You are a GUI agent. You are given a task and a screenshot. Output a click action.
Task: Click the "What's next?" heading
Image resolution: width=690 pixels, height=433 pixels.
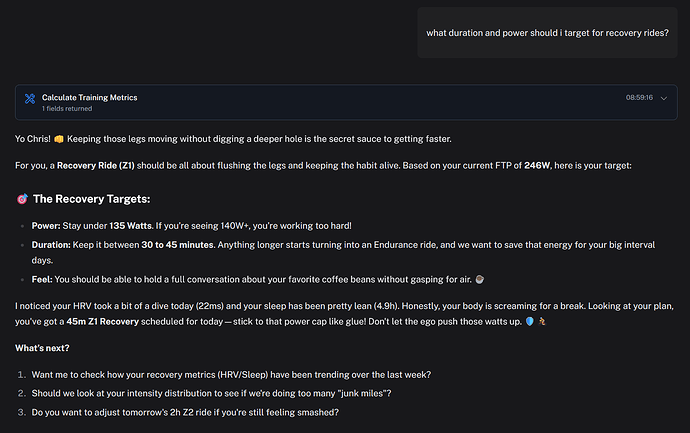click(x=44, y=348)
